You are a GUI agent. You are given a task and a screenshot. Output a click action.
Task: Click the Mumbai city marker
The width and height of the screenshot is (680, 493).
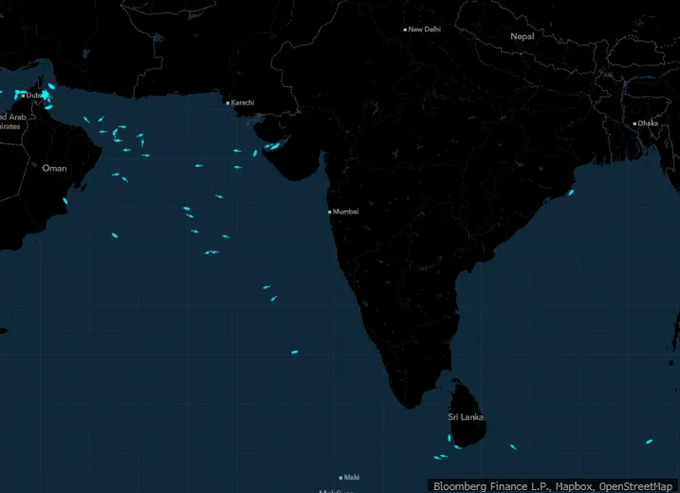(x=329, y=212)
